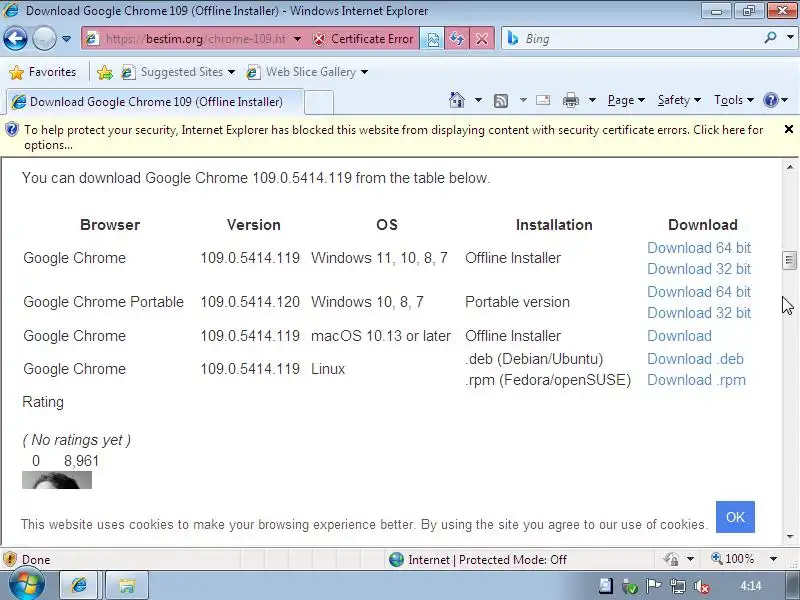Viewport: 800px width, 600px height.
Task: Open the Favorites center star button
Action: click(x=42, y=72)
